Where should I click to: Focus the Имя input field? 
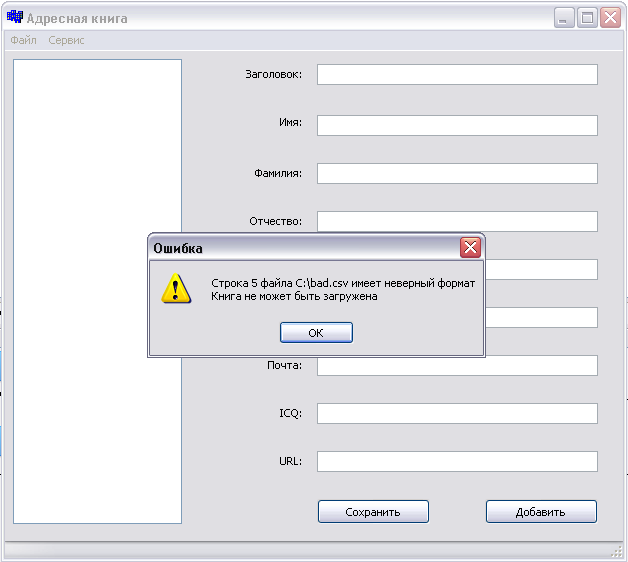(x=457, y=125)
